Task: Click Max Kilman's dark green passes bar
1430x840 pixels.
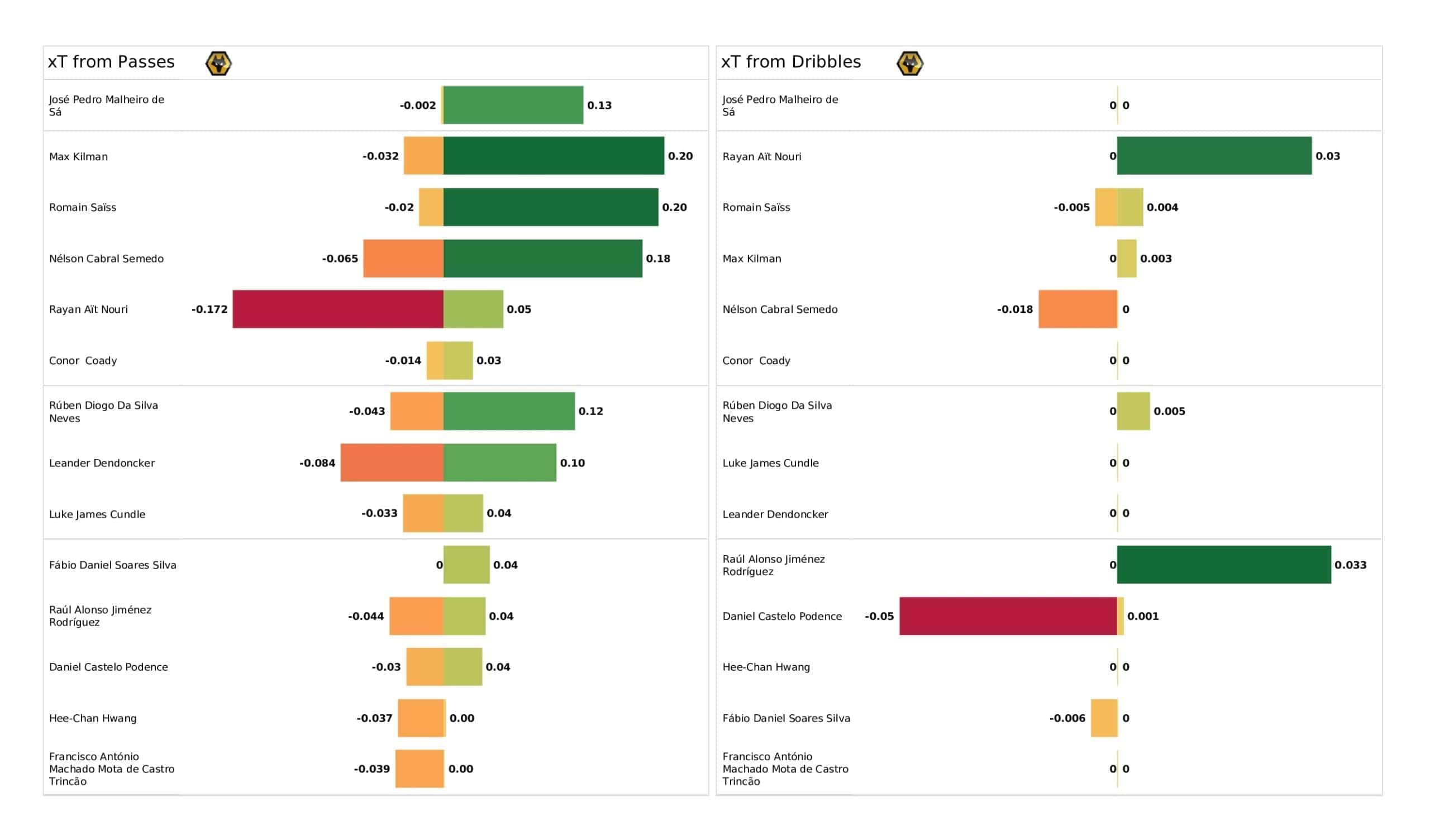Action: (x=553, y=155)
